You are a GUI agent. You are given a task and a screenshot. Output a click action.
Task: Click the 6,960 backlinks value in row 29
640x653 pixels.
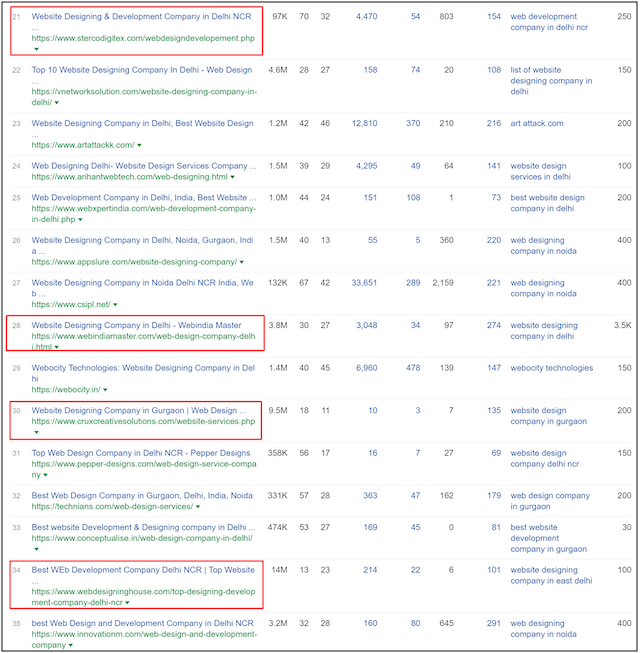click(x=366, y=368)
